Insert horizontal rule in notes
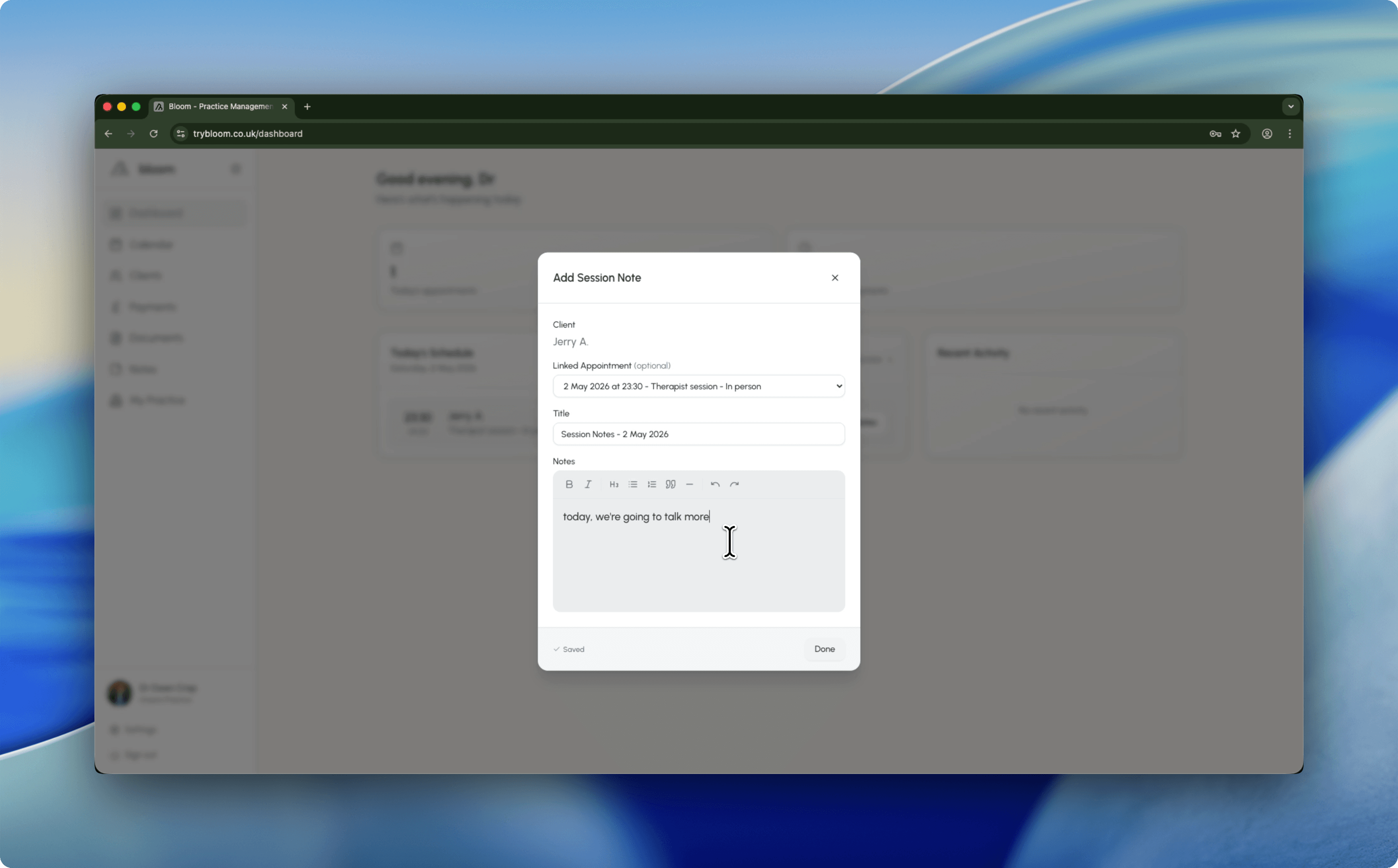 tap(689, 484)
